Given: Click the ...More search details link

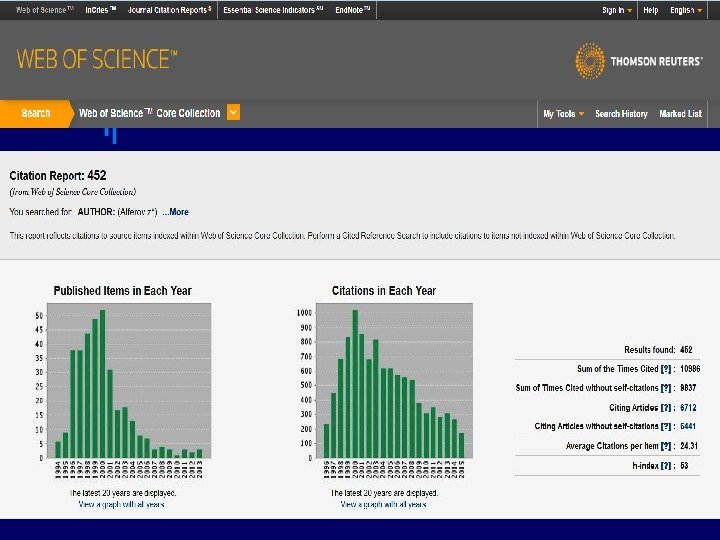Looking at the screenshot, I should coord(175,212).
